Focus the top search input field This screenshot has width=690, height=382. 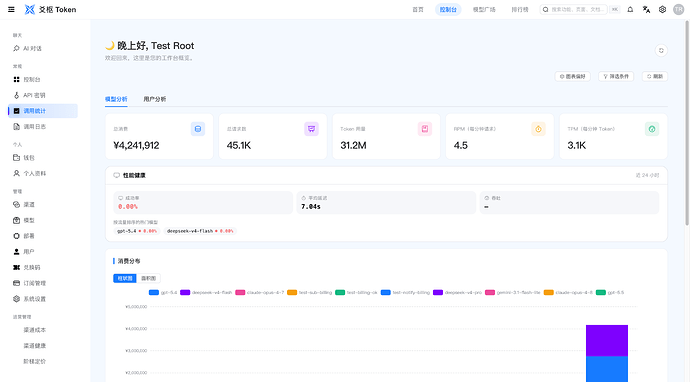click(574, 9)
